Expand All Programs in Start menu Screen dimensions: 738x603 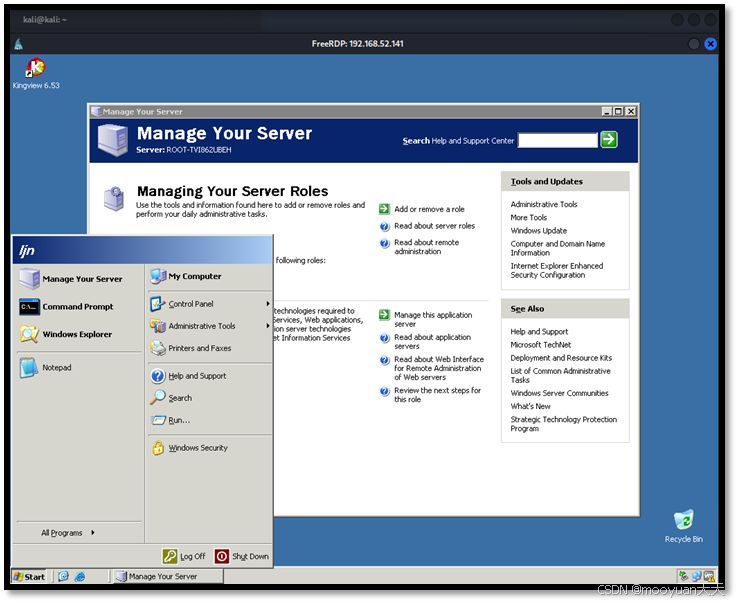click(68, 532)
